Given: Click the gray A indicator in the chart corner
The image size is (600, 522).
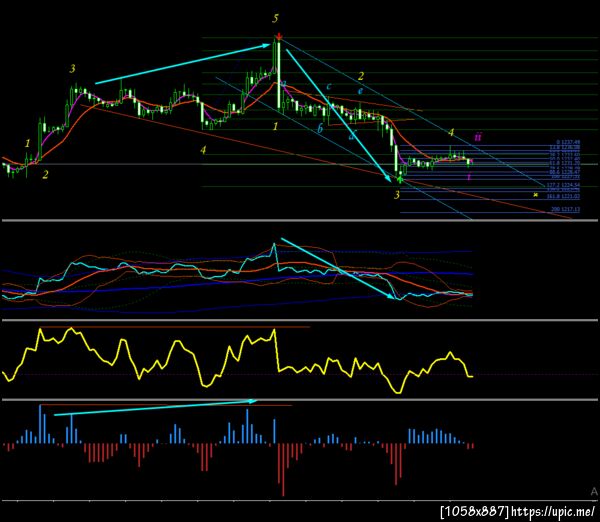Looking at the screenshot, I should click(594, 491).
